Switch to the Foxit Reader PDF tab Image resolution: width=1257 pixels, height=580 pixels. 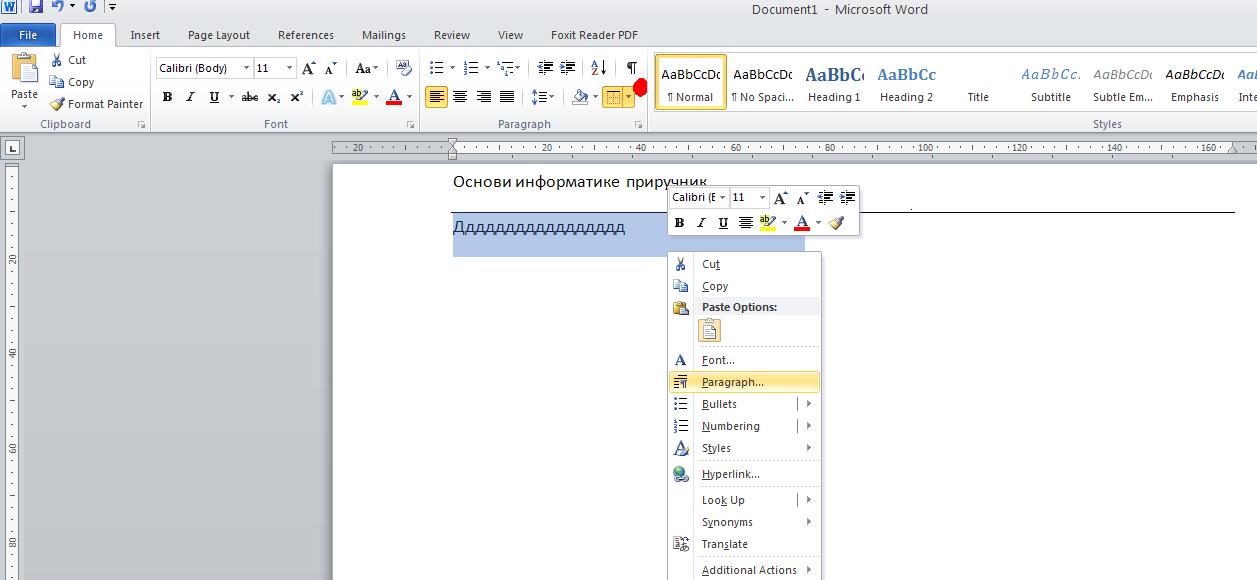point(594,35)
